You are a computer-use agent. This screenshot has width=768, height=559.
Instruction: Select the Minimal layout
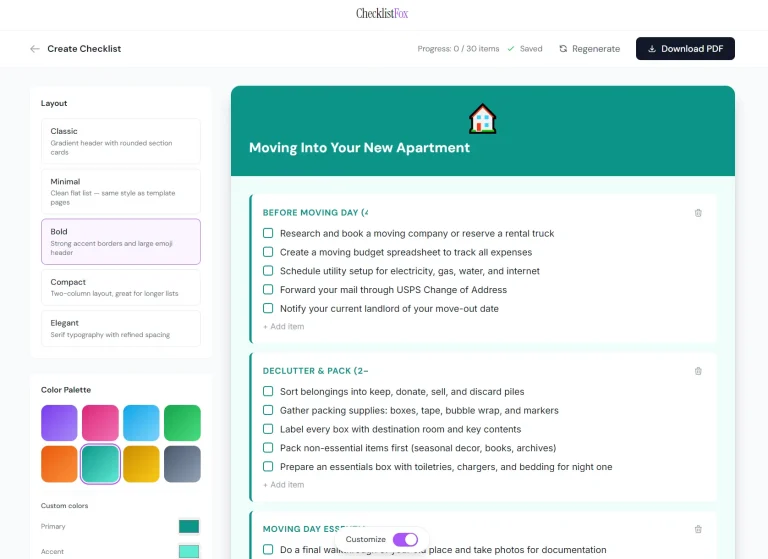coord(121,192)
